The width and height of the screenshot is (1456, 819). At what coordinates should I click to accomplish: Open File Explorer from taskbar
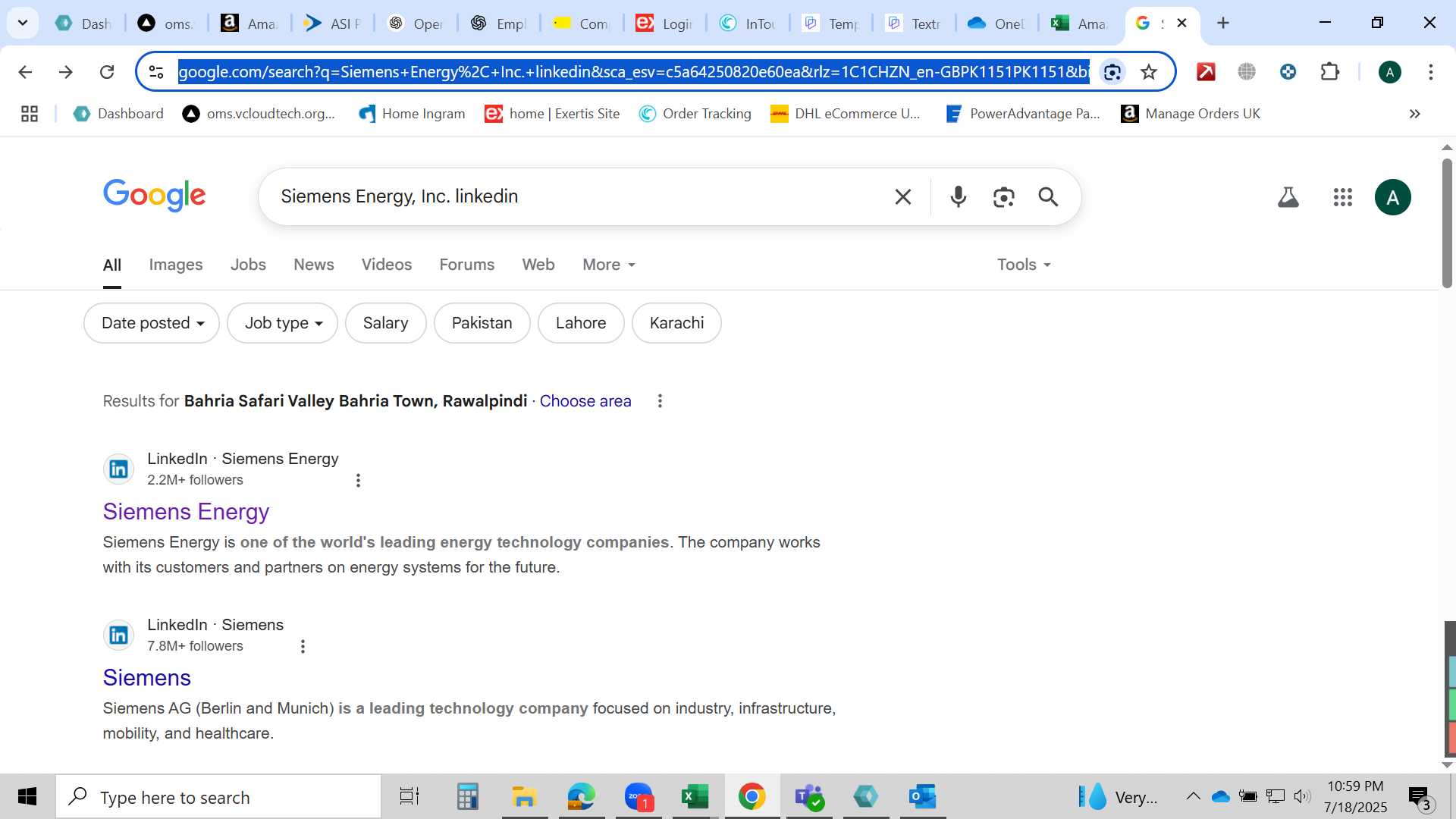[x=523, y=797]
